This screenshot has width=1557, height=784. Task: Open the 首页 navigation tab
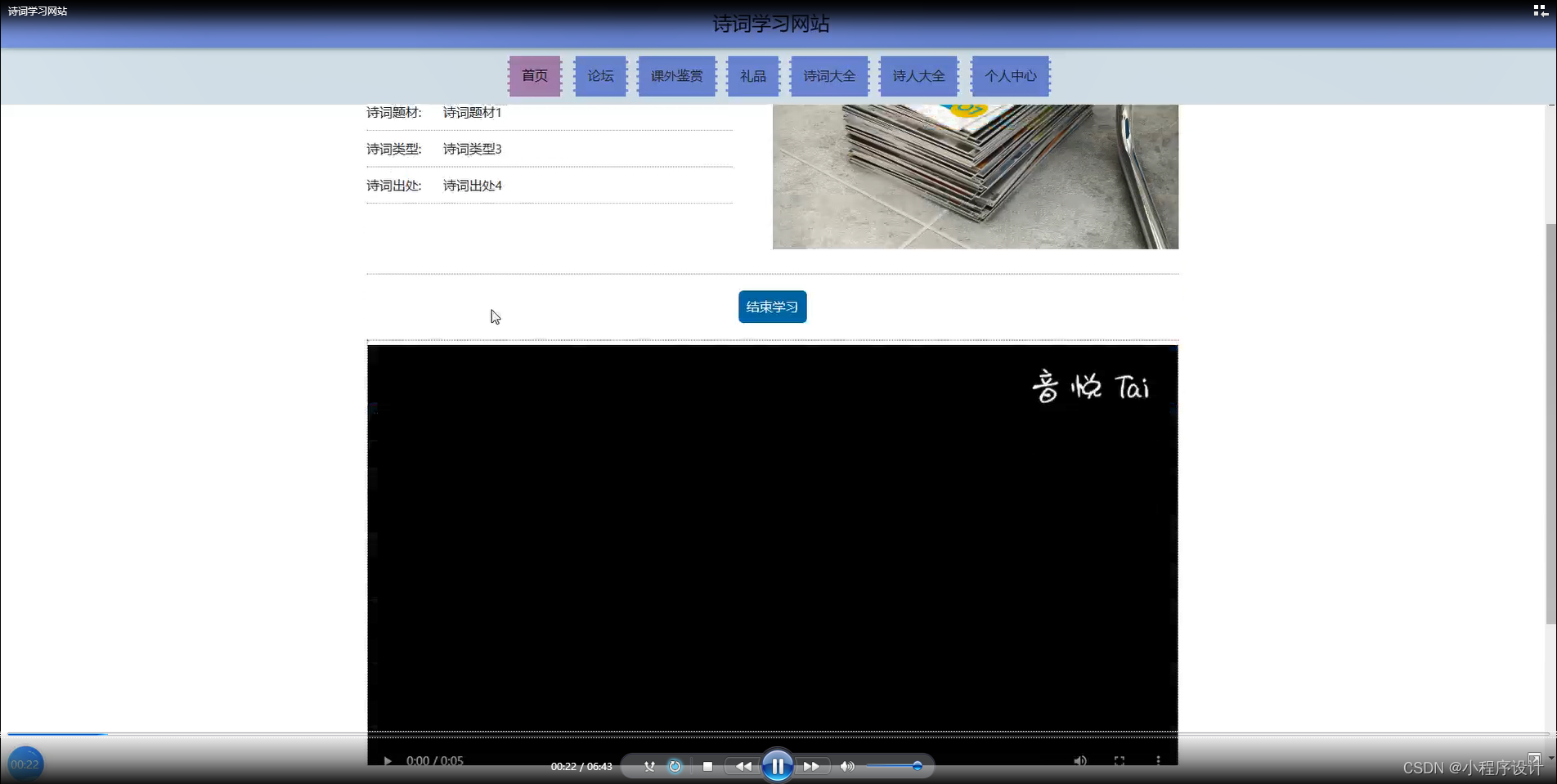[x=535, y=76]
